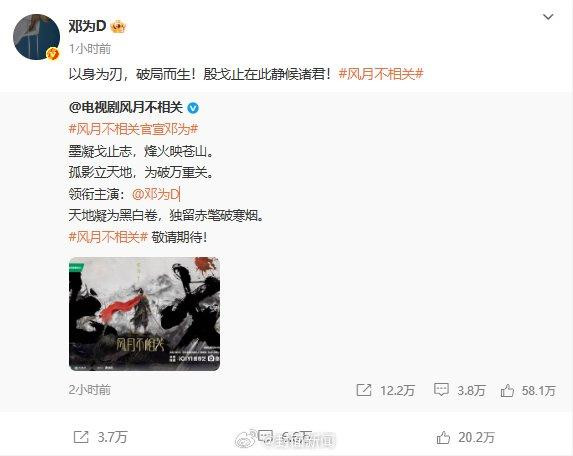The width and height of the screenshot is (573, 456).
Task: Click the 1小时前 post timestamp
Action: pyautogui.click(x=90, y=49)
